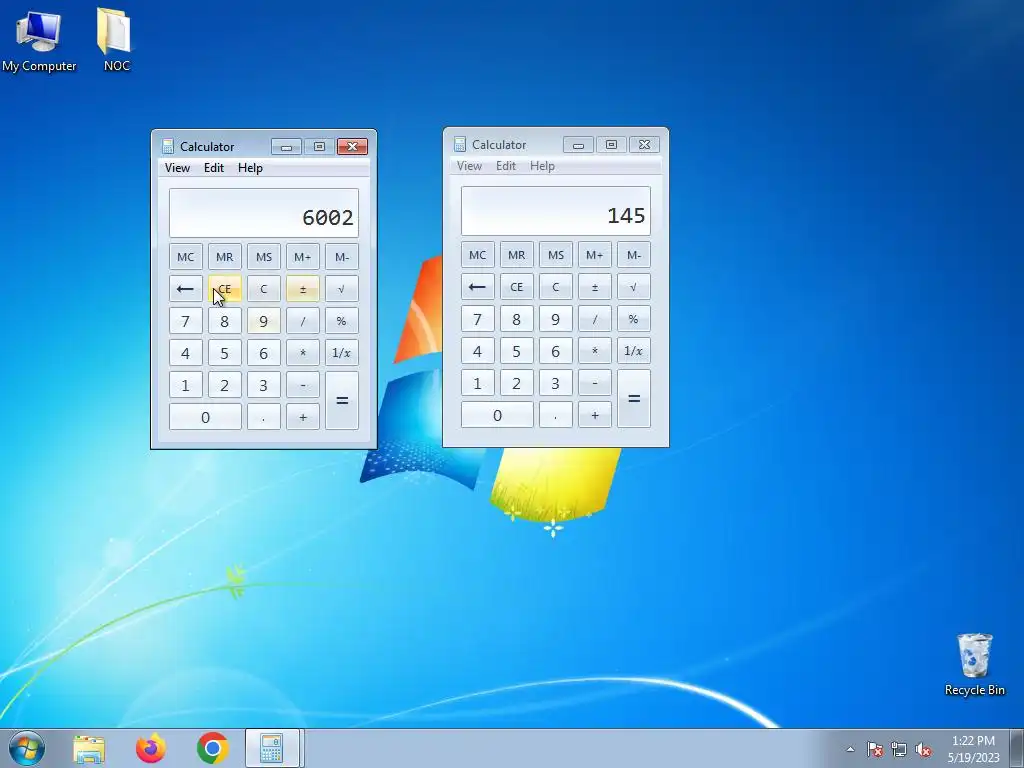Click MC in left Calculator
The width and height of the screenshot is (1024, 768).
tap(185, 257)
